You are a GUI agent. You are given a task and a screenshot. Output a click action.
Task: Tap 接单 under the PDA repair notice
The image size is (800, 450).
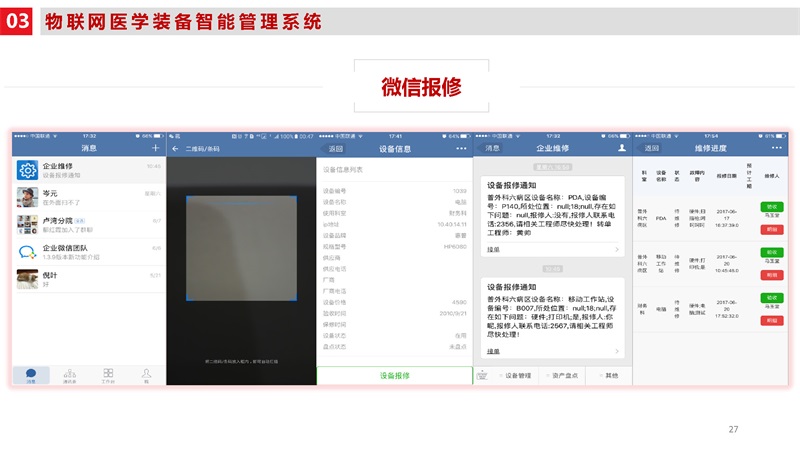493,249
